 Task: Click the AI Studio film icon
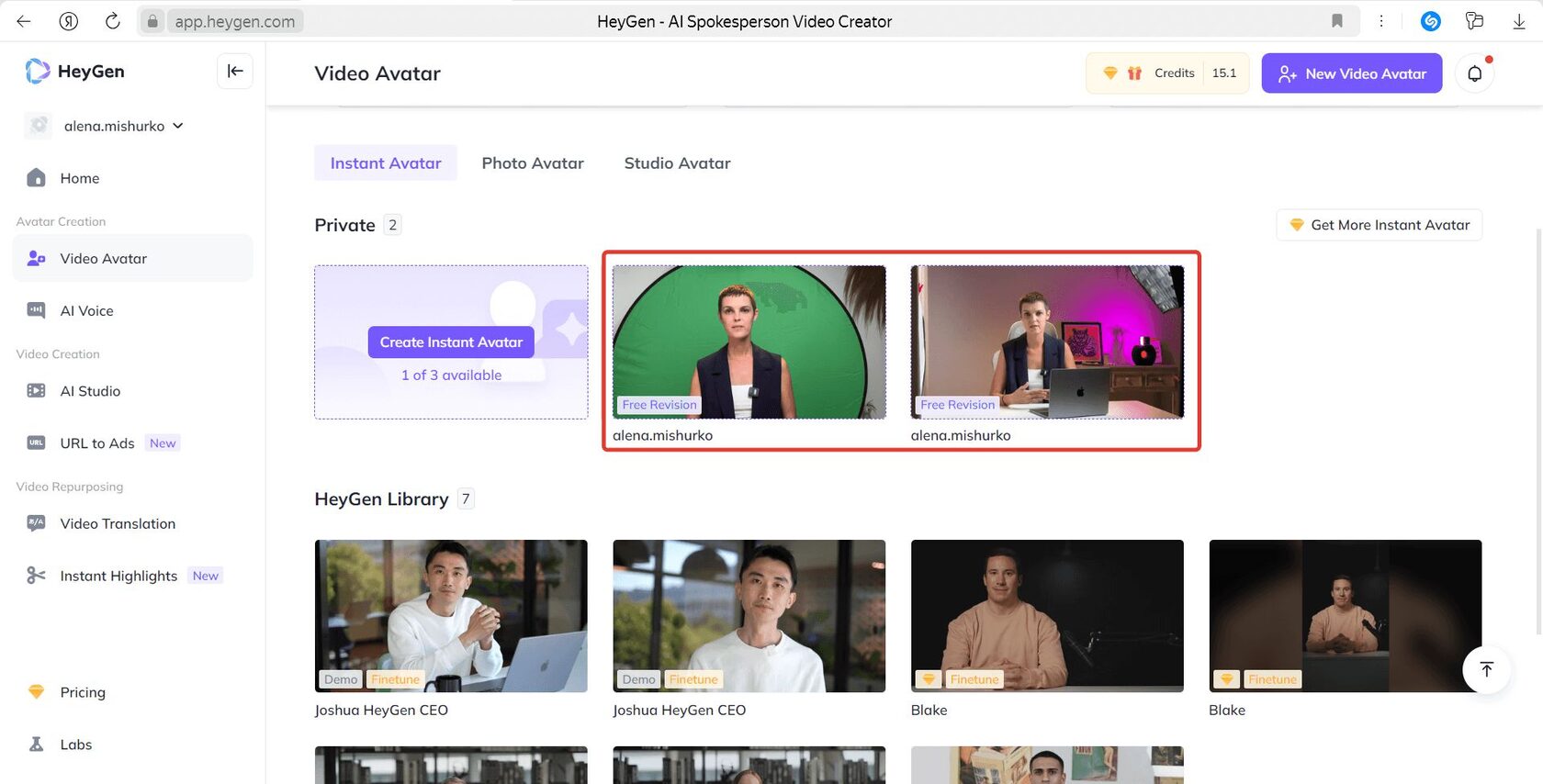click(36, 391)
